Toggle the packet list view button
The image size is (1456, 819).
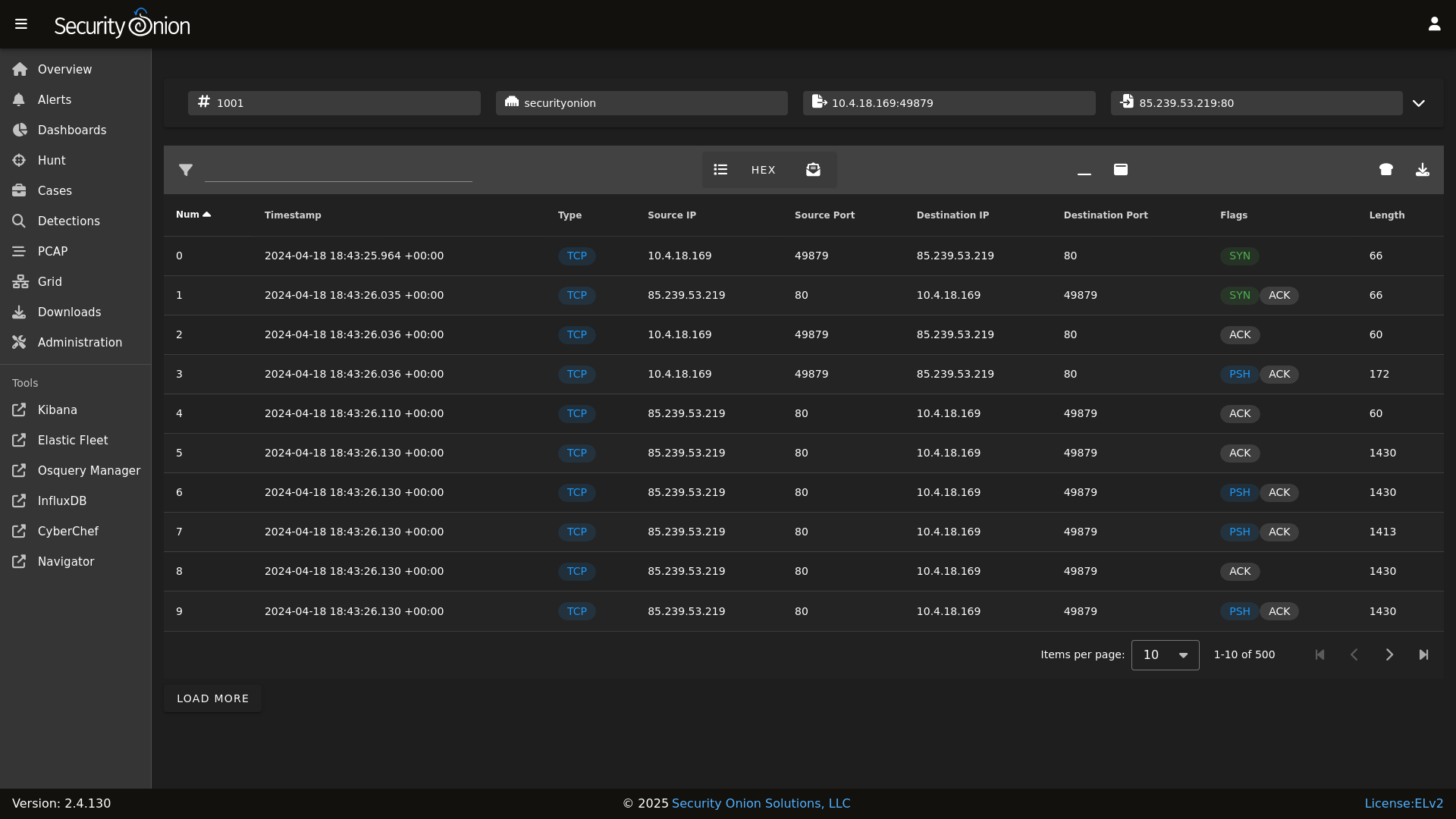[x=720, y=170]
